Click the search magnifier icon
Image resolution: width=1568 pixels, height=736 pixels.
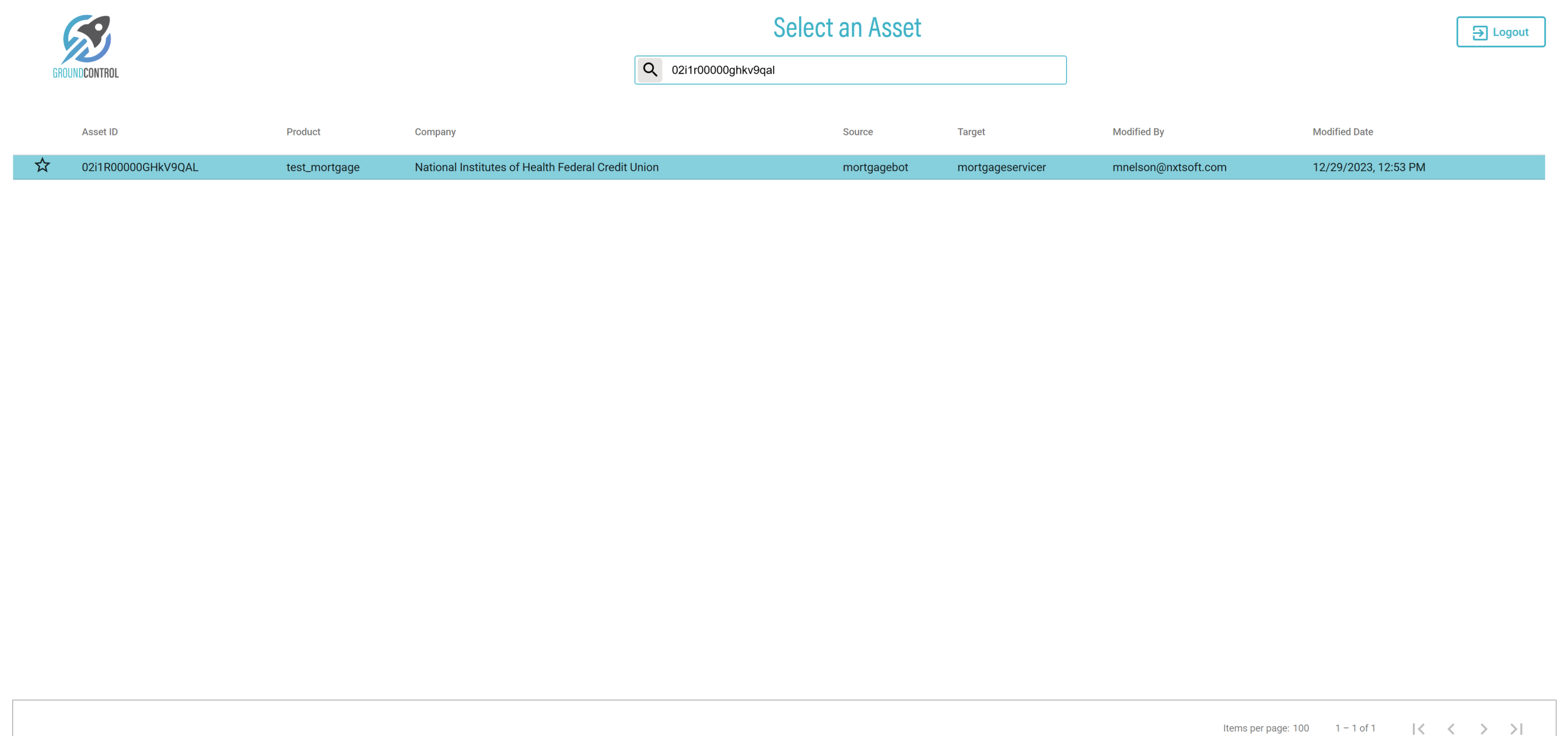tap(649, 70)
